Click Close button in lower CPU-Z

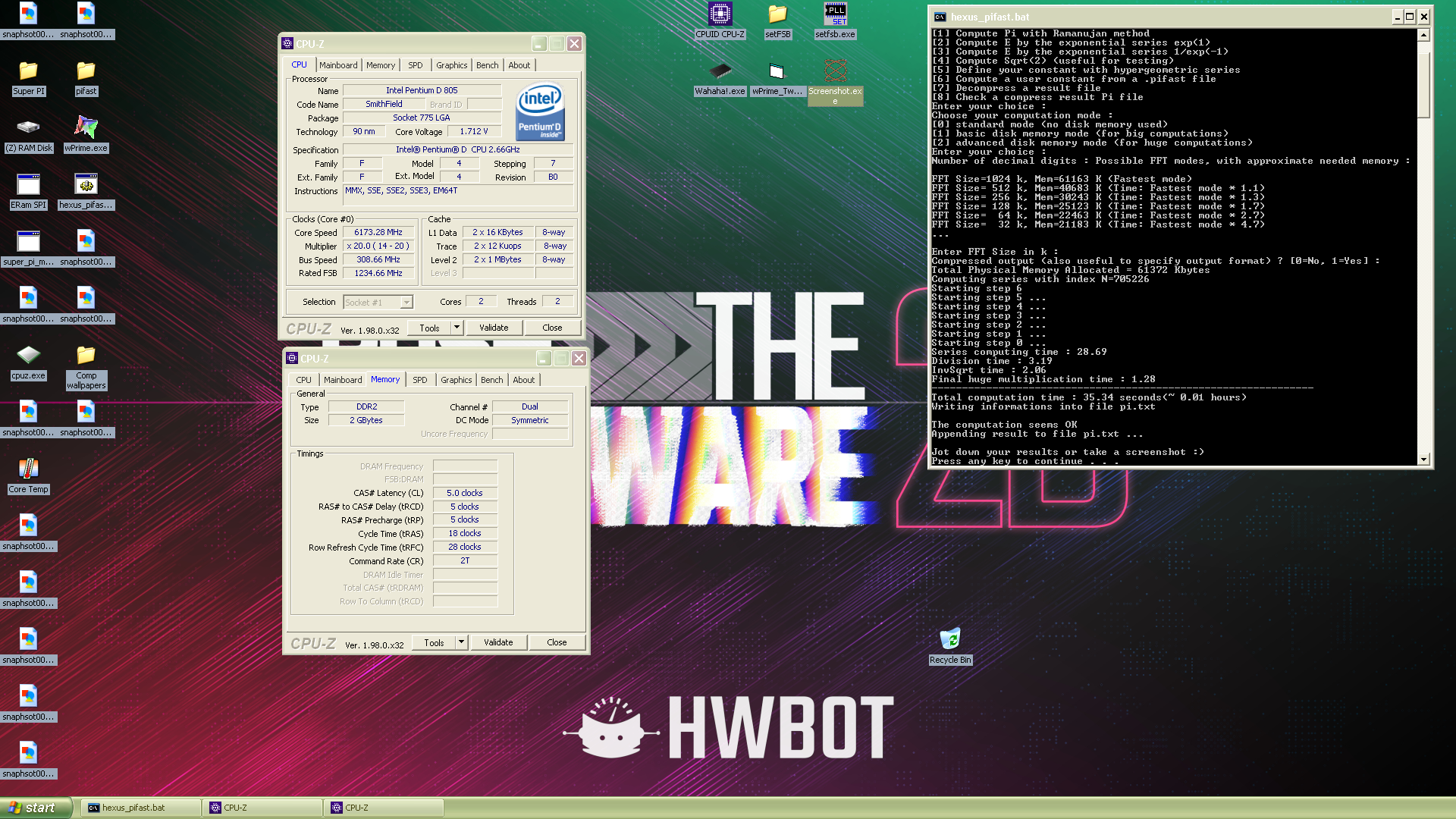pos(557,642)
